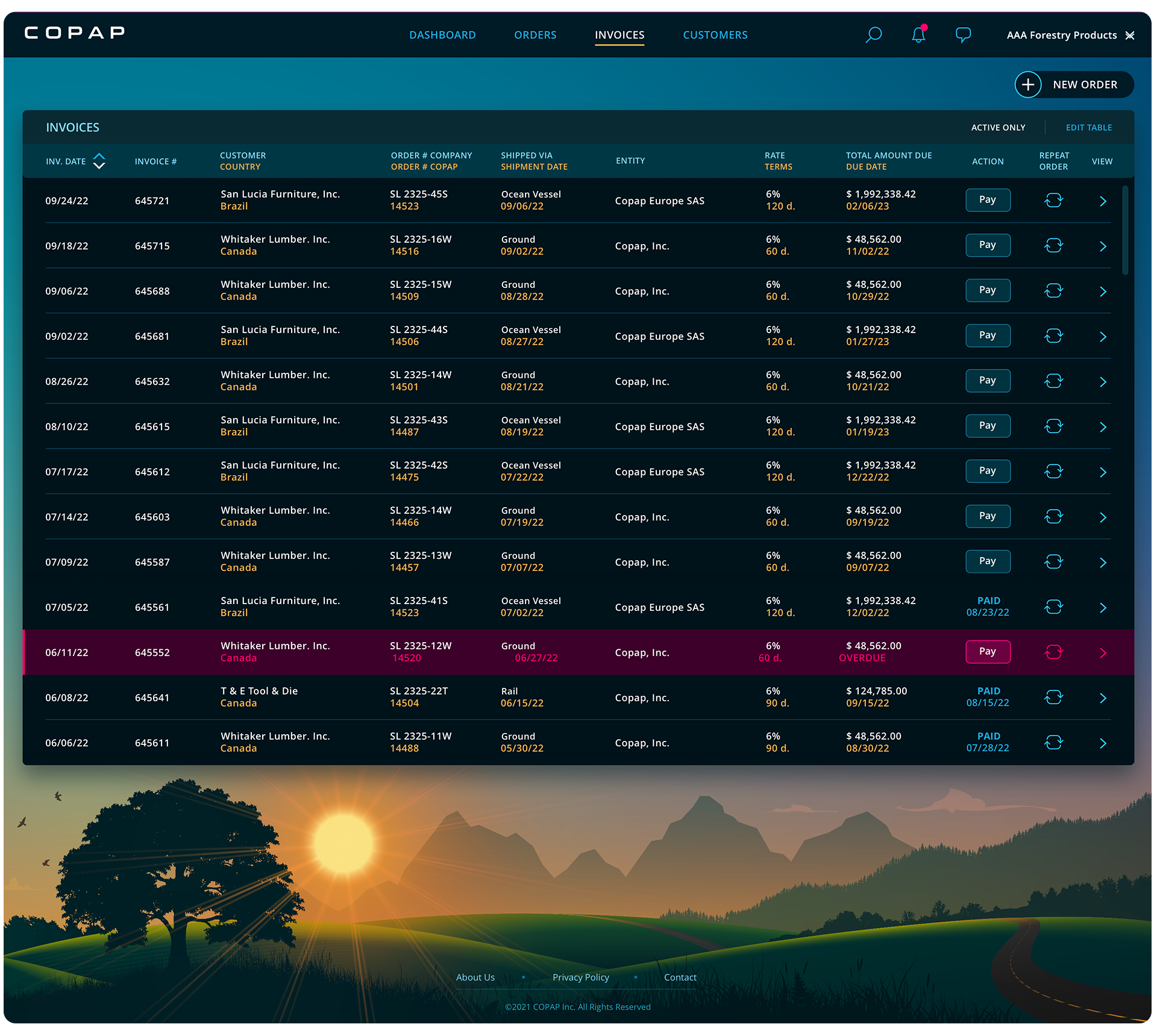Screen dimensions: 1157x1036
Task: Repeat order for invoice 645615
Action: [1053, 426]
